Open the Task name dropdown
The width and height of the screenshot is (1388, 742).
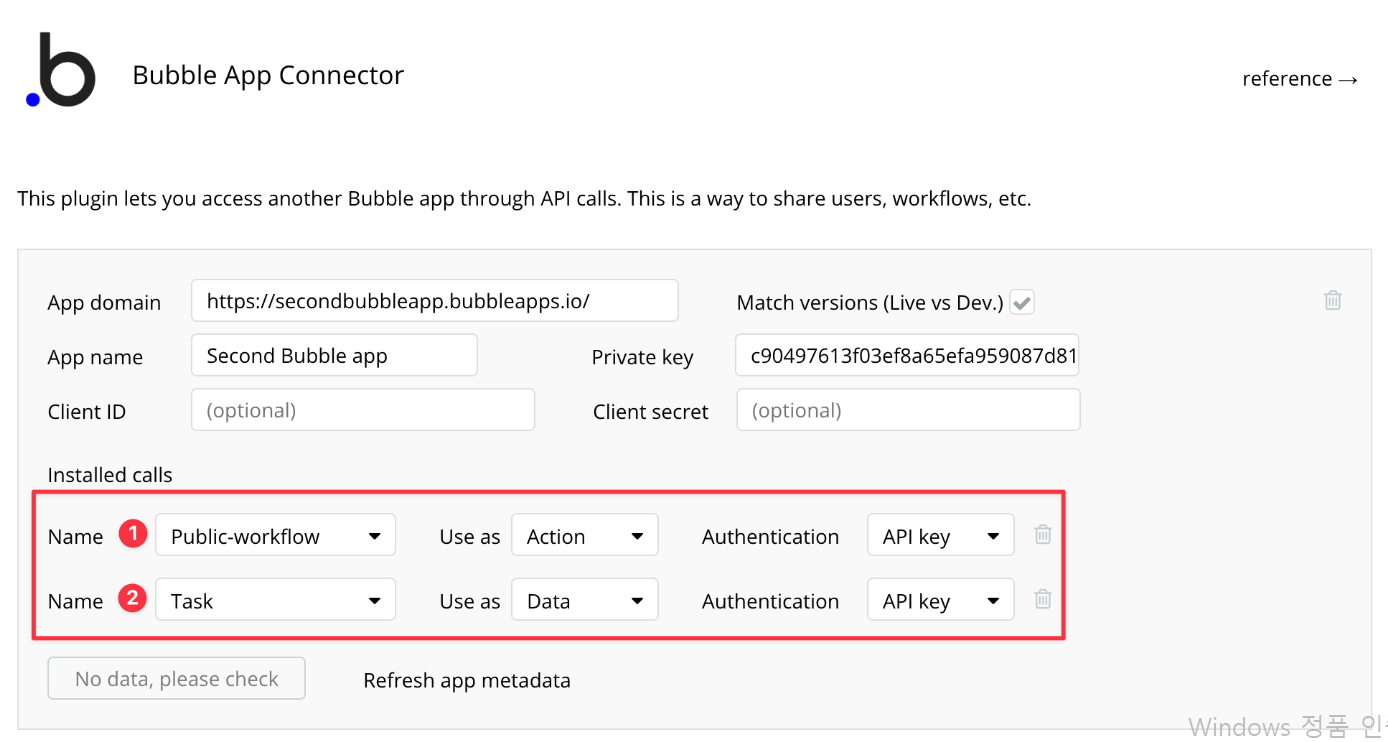[x=276, y=600]
